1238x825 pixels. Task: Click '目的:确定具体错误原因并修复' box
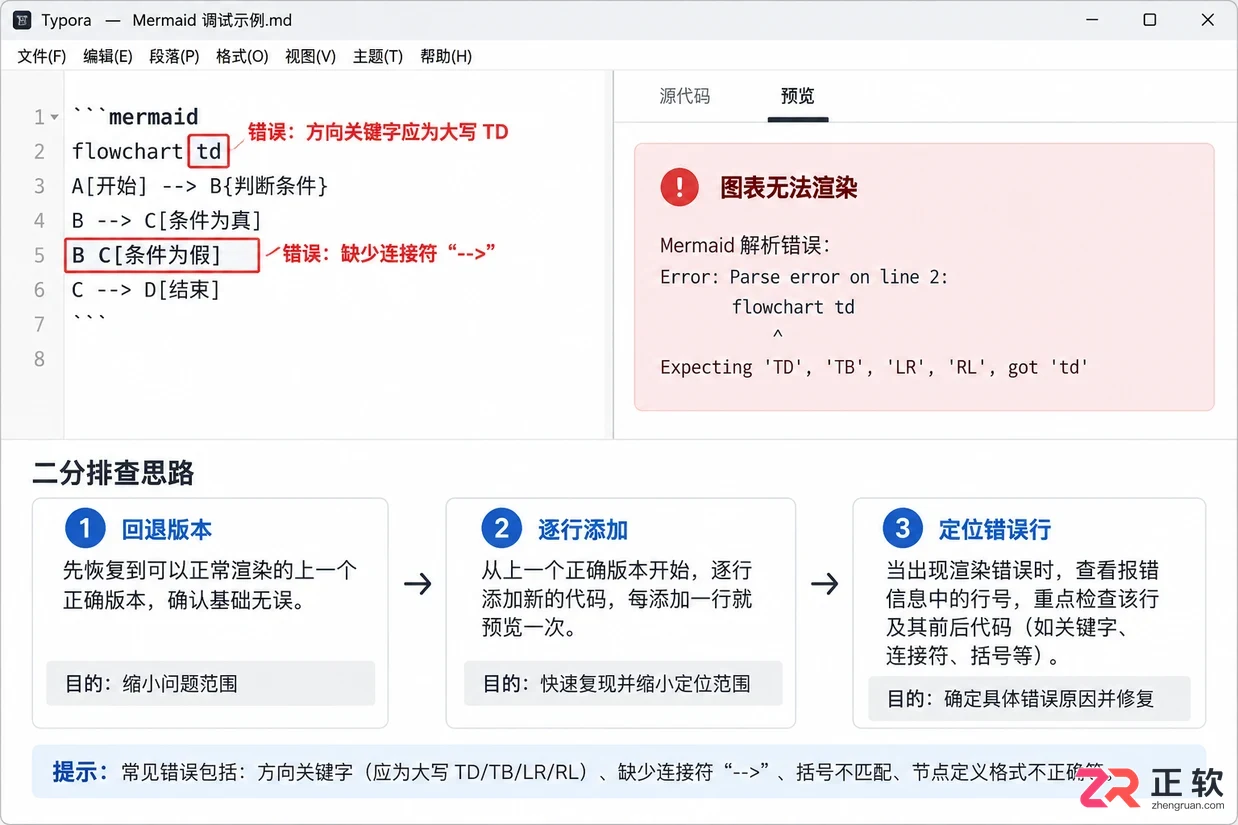1029,698
